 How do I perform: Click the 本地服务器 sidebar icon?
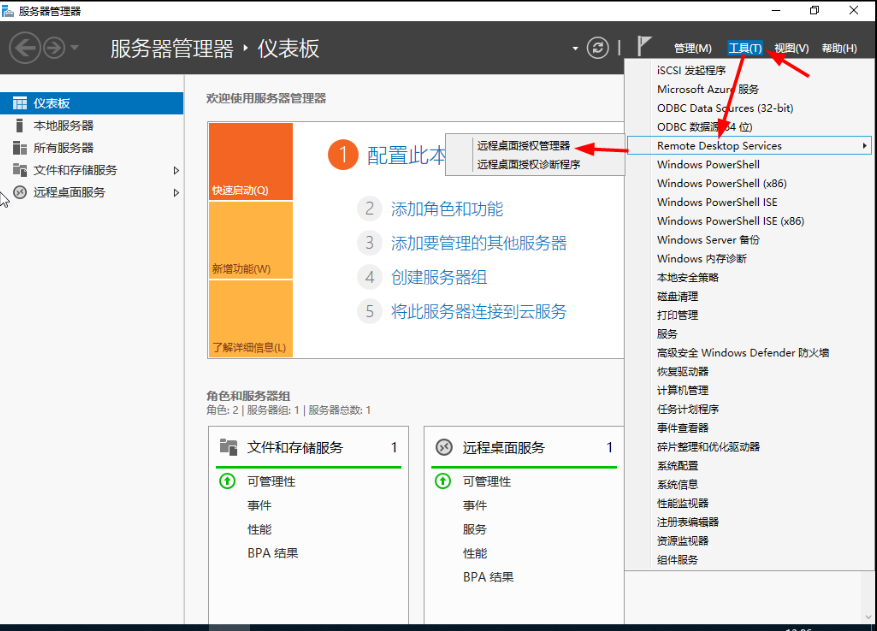click(x=20, y=125)
